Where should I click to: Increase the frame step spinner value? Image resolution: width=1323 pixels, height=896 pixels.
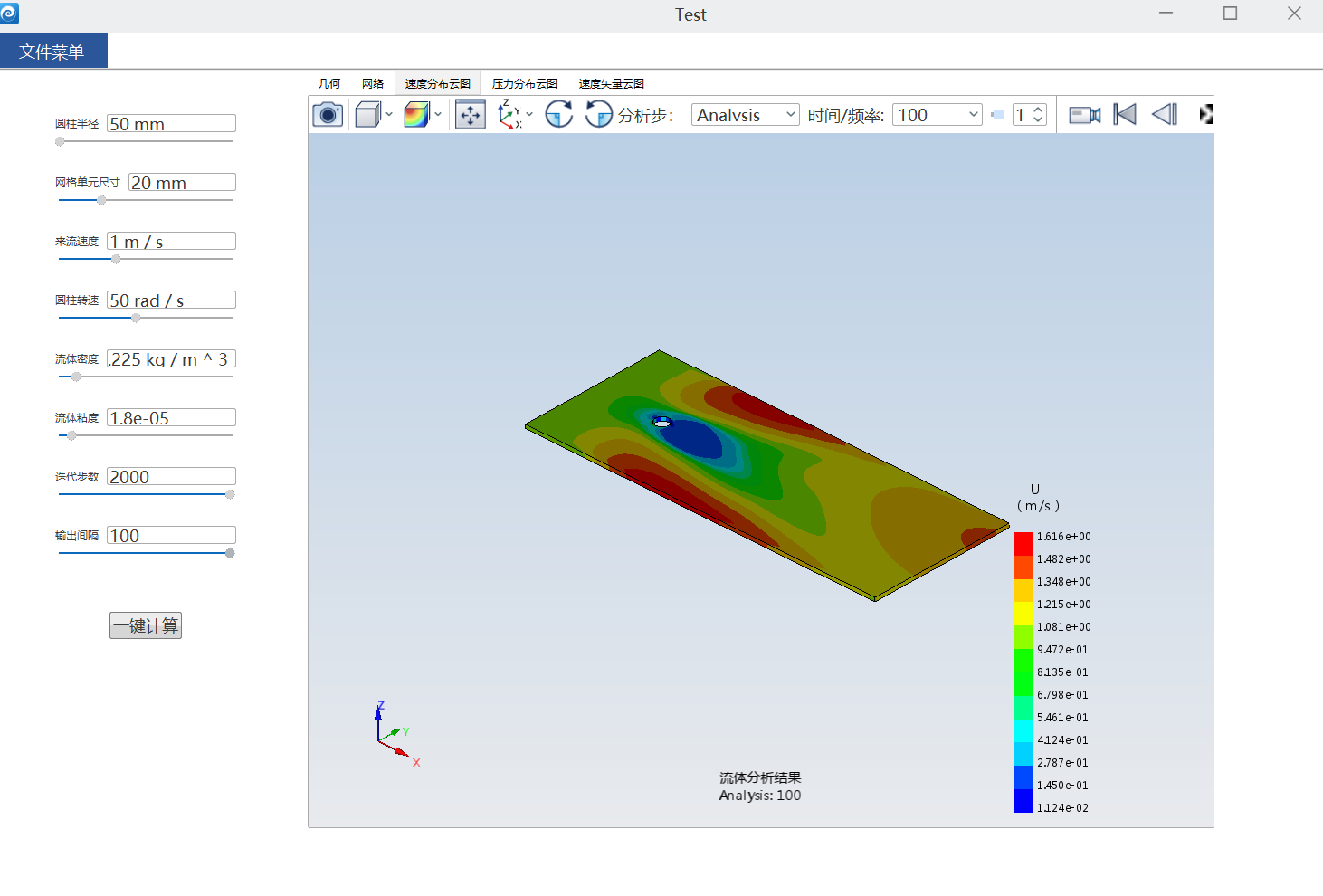click(x=1038, y=110)
